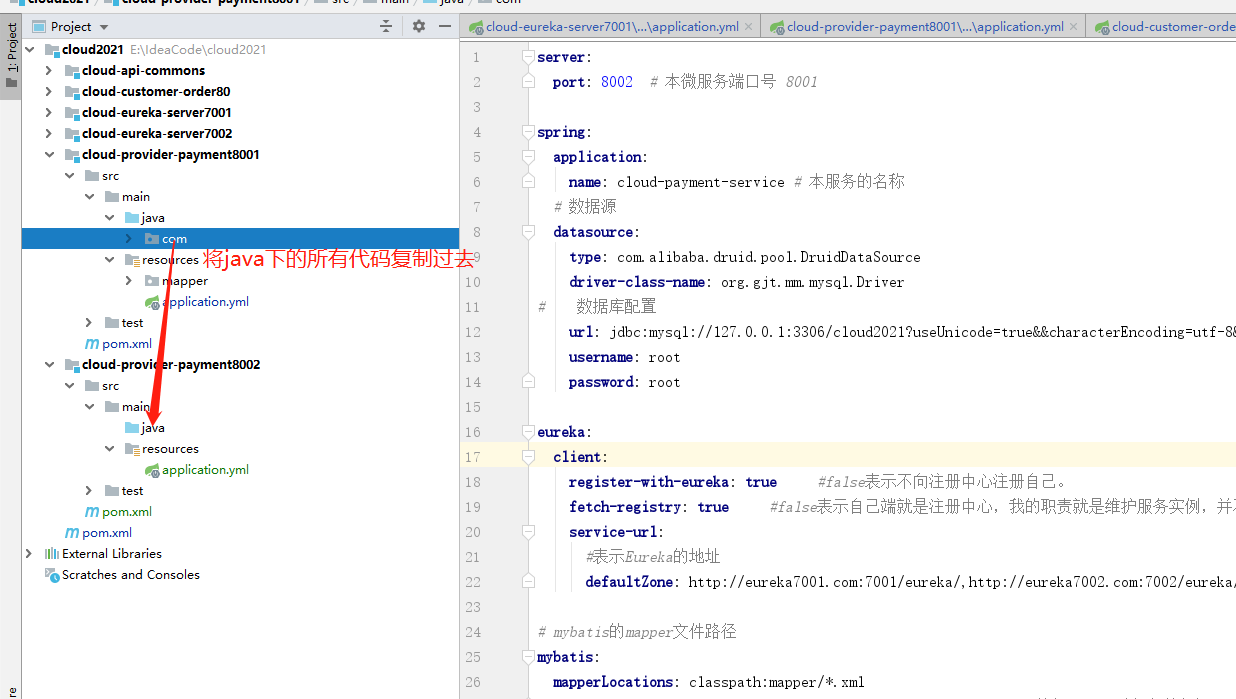
Task: Click the External Libraries bar-chart icon
Action: pos(52,553)
